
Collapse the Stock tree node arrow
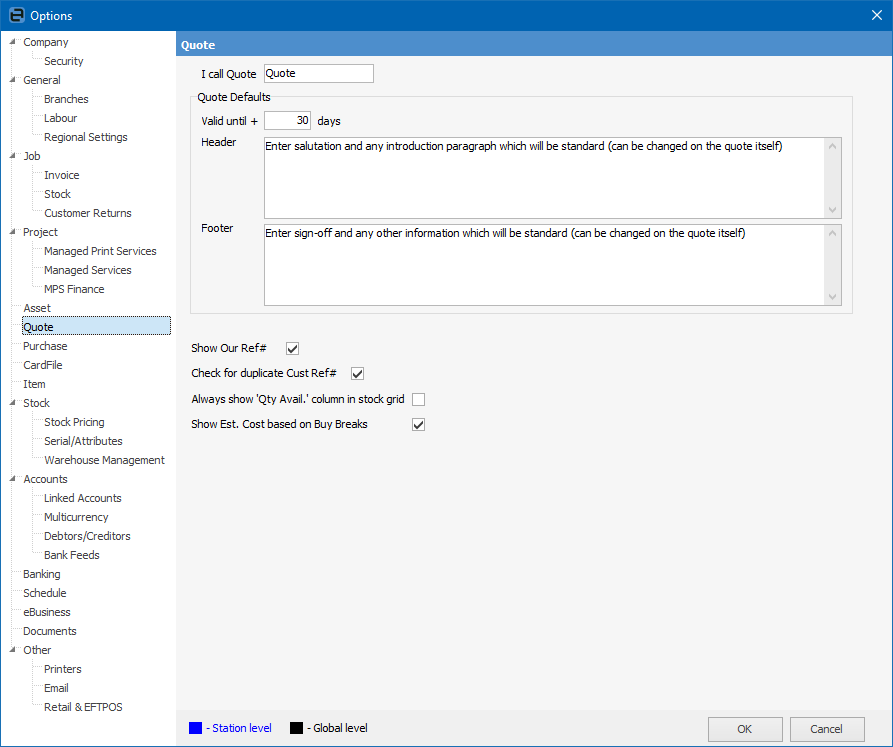[12, 403]
